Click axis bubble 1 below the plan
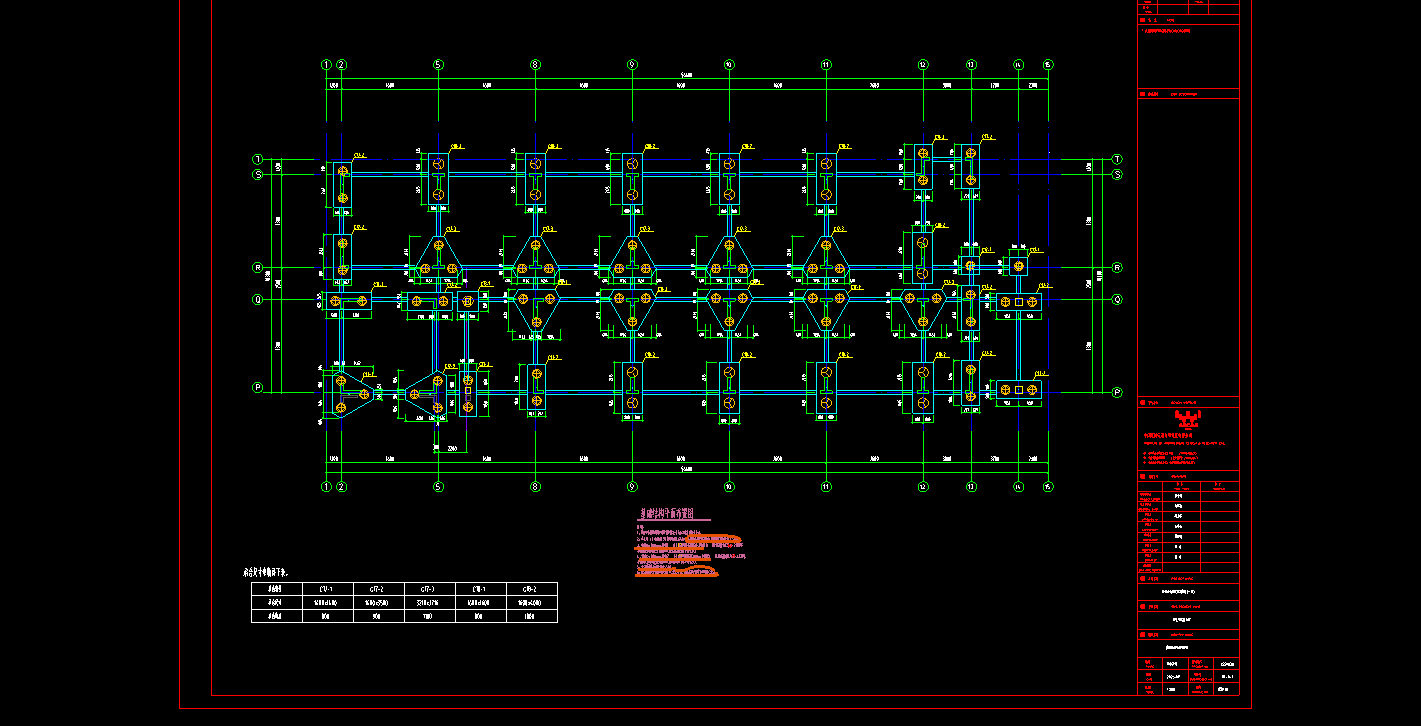Screen dimensions: 1421x726 [326, 487]
